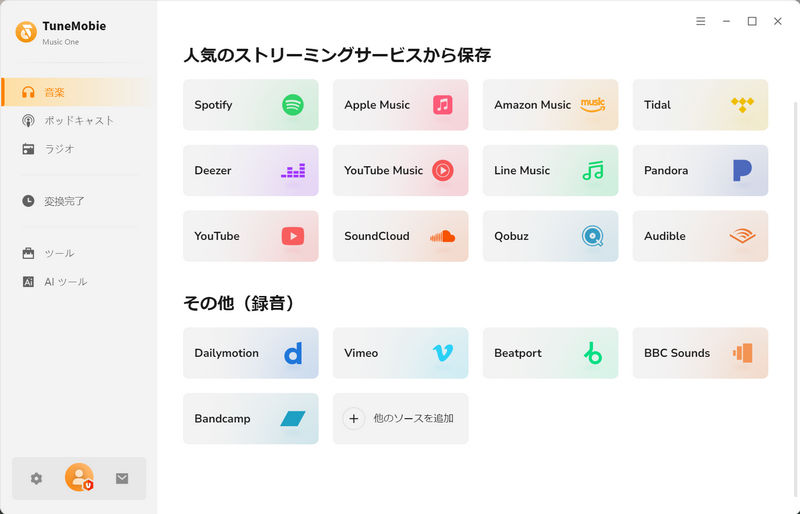Click the TuneMobie app title text
800x514 pixels.
(x=74, y=26)
